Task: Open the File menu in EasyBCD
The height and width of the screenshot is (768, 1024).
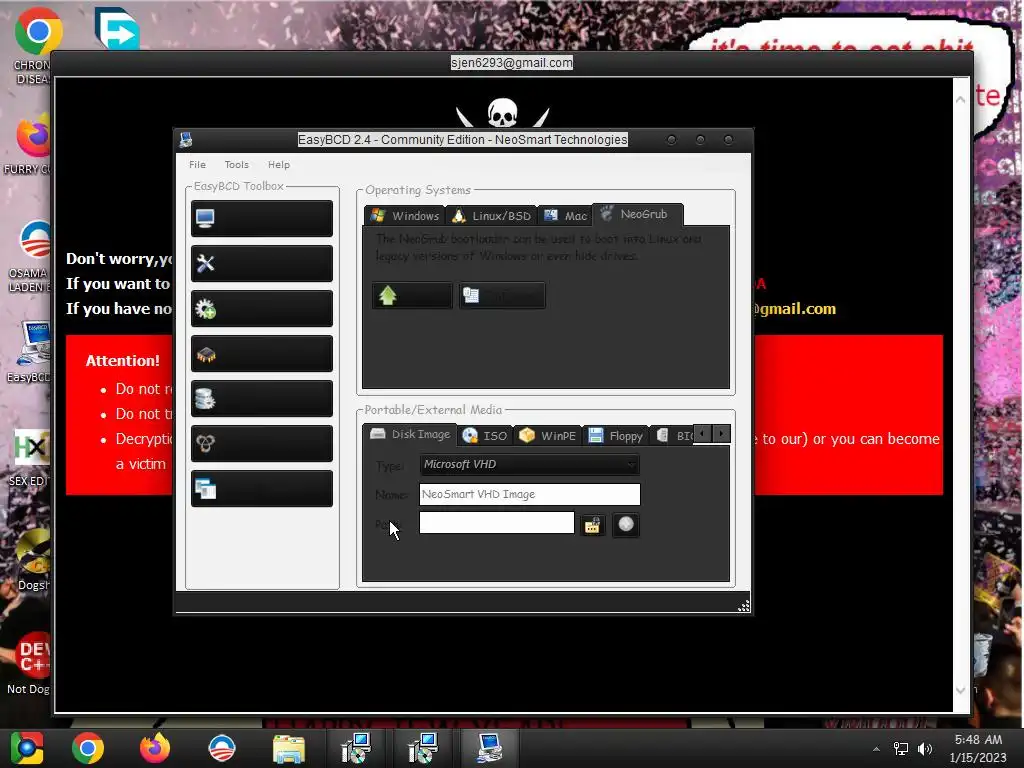Action: 197,165
